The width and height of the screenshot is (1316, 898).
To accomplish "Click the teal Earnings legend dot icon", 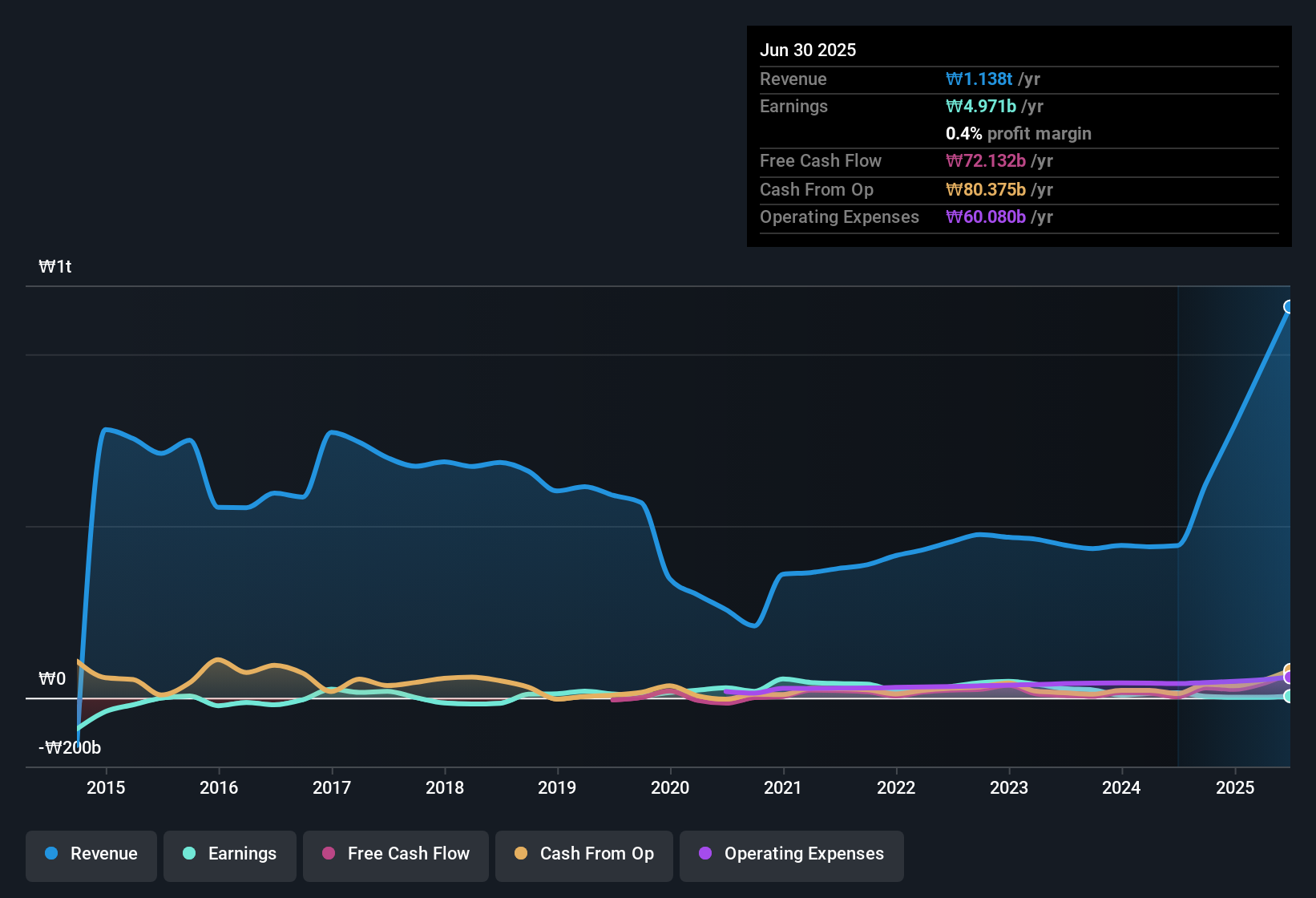I will coord(188,854).
